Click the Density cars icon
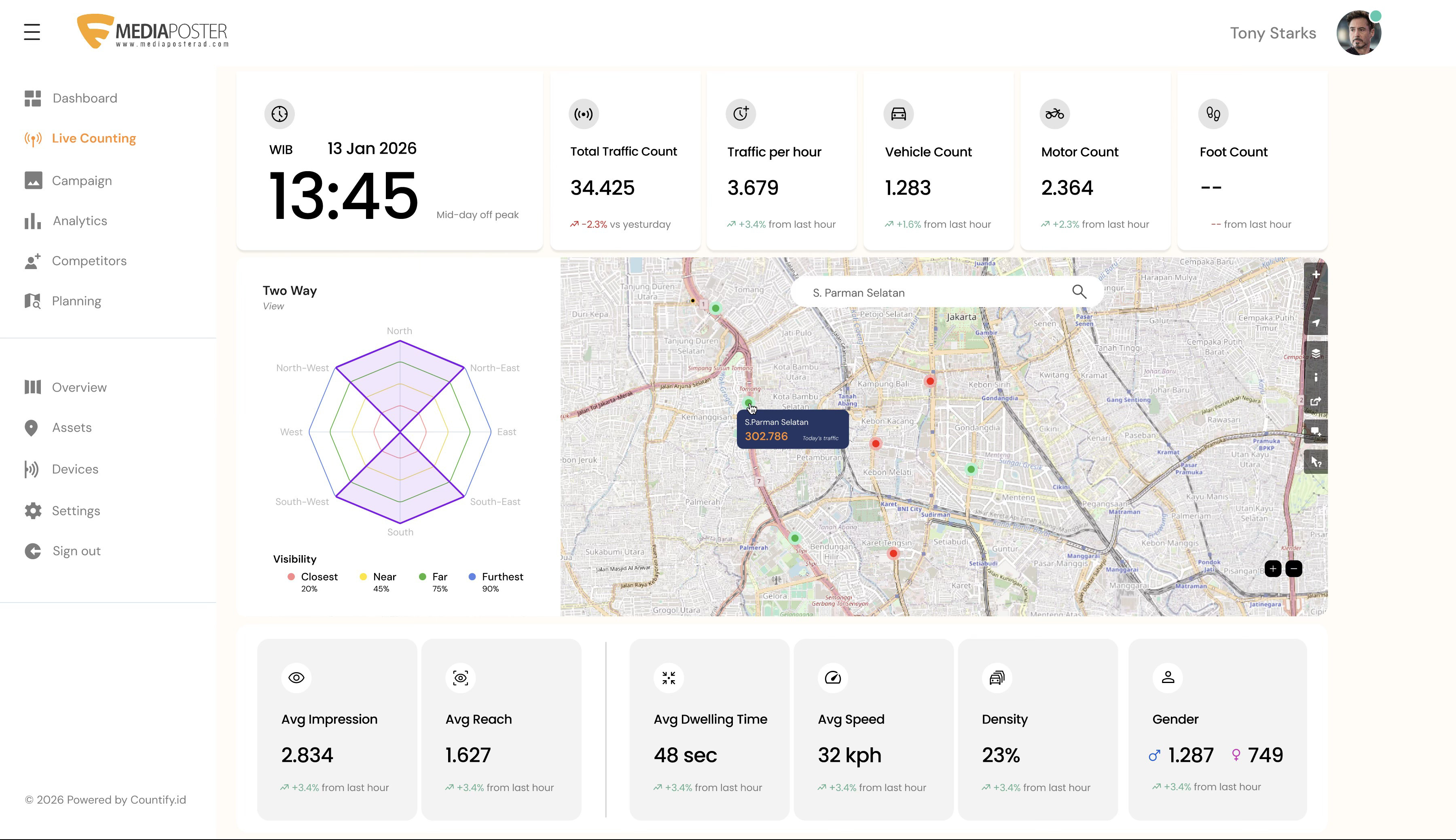Image resolution: width=1456 pixels, height=840 pixels. (997, 678)
